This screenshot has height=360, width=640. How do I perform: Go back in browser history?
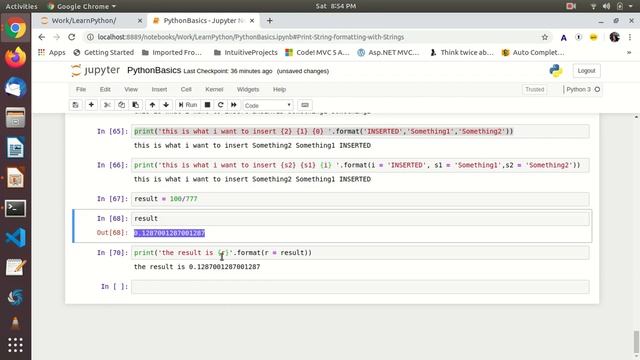42,37
